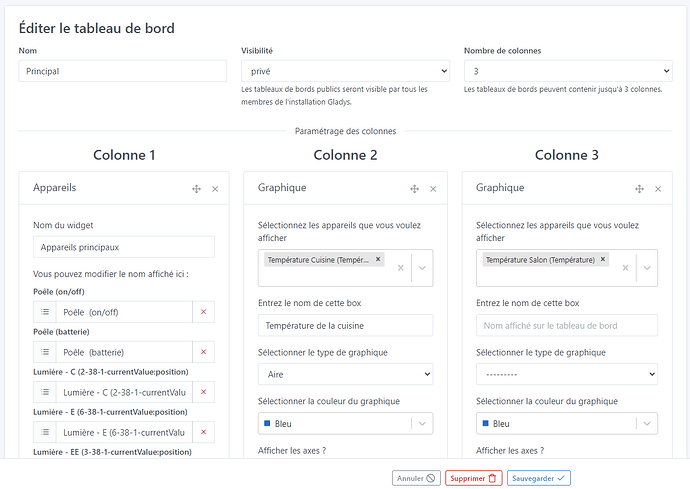Click the move icon on Colonne 2 Graphique
Screen dimensions: 690x489
414,188
